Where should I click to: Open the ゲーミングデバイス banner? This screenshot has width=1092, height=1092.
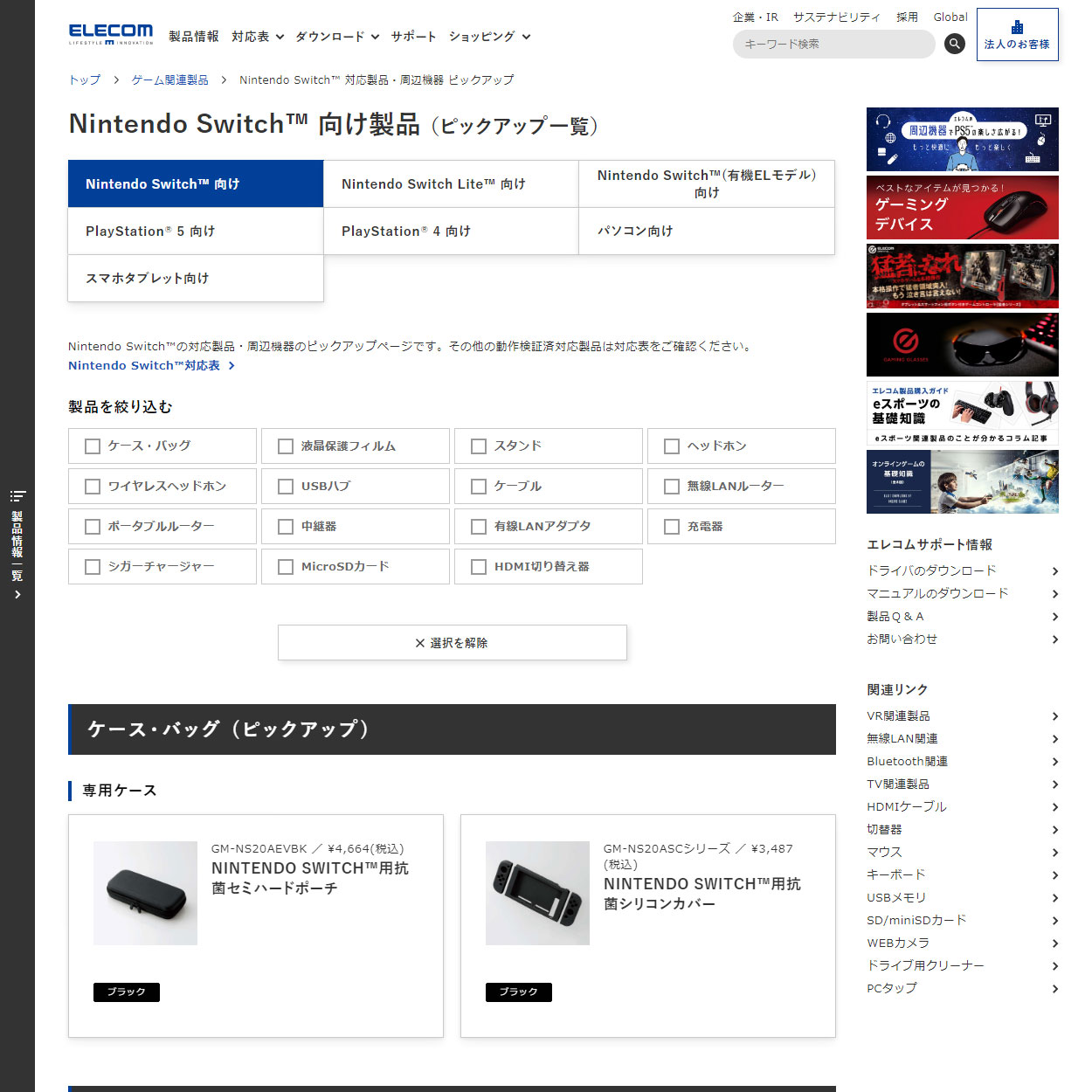(x=963, y=208)
